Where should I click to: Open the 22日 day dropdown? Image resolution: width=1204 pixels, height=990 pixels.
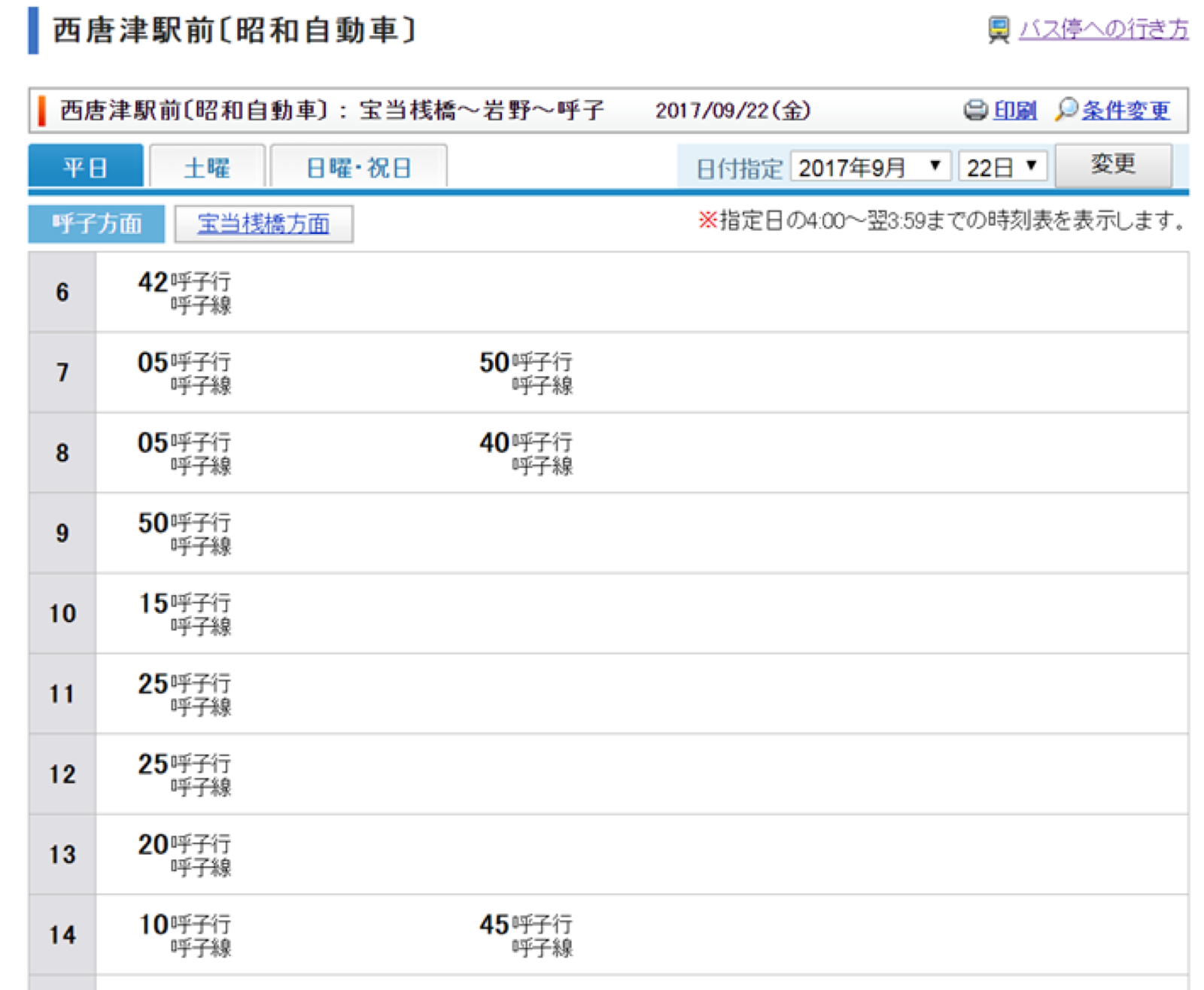click(1003, 166)
